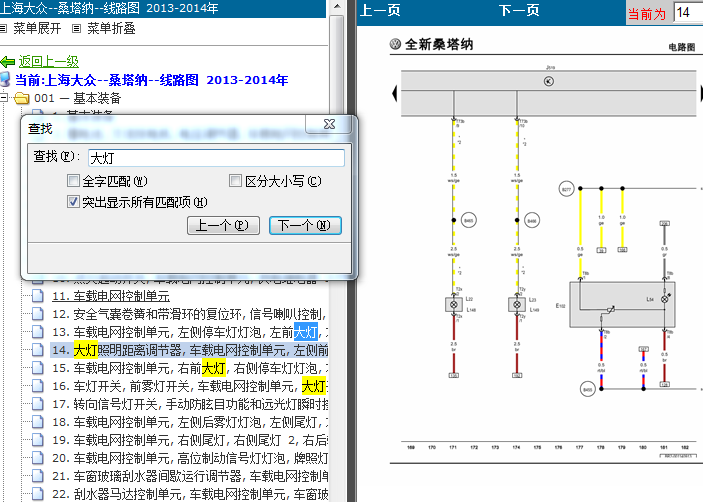Click the 菜单展开 expand menu icon
This screenshot has height=502, width=703.
click(4, 29)
